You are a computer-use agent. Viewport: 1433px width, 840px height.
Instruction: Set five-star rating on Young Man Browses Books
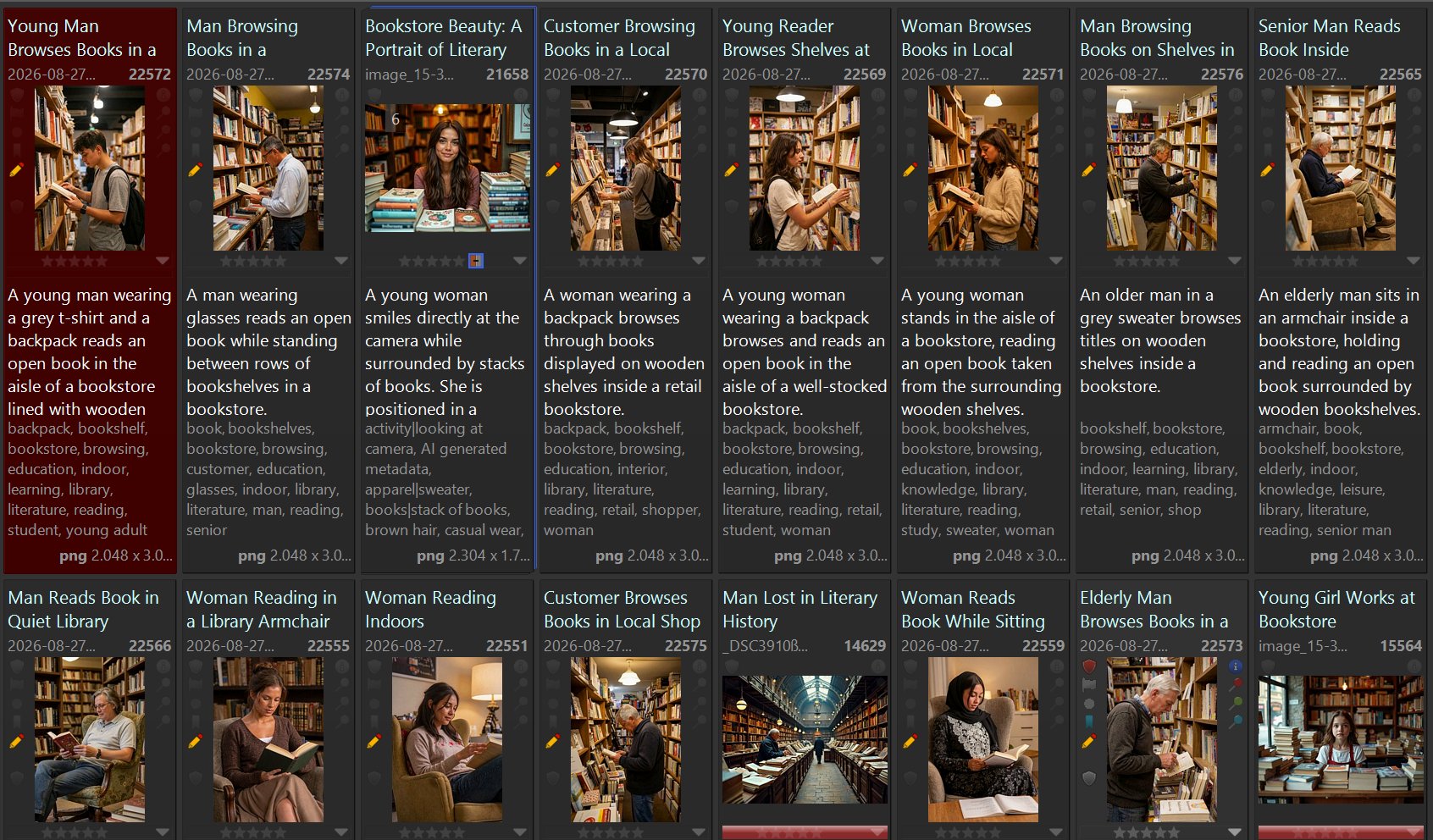102,262
